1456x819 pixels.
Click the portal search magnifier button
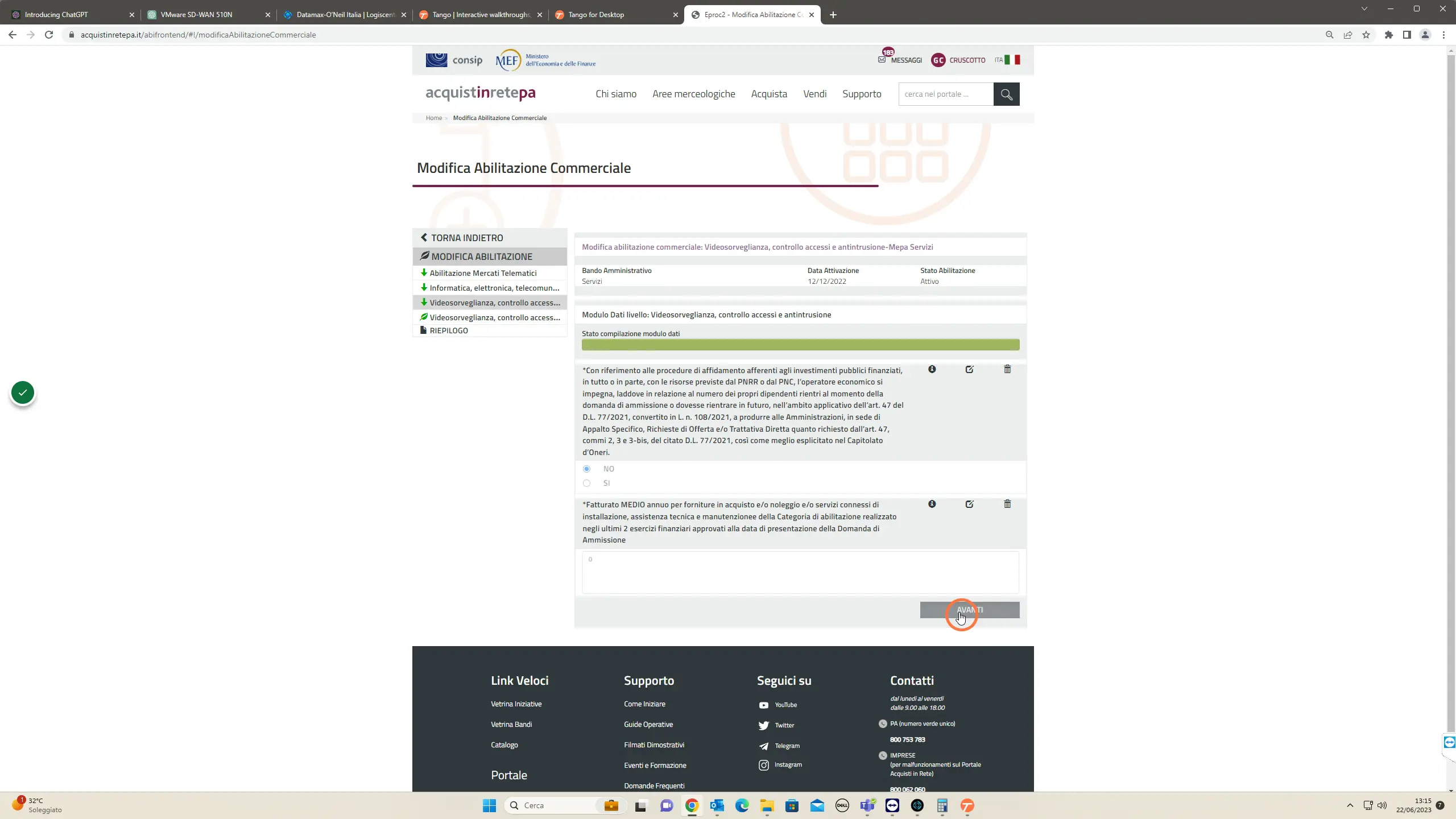[x=1006, y=94]
